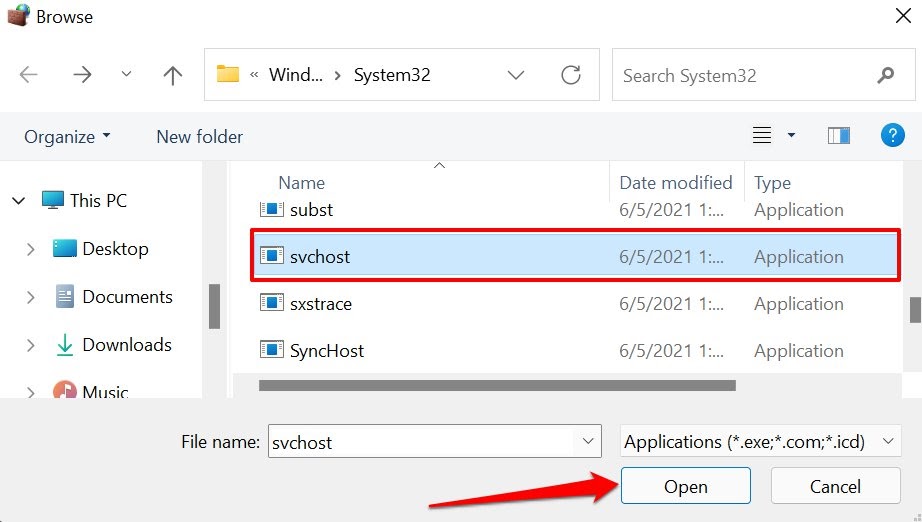Expand the Desktop tree node
This screenshot has height=522, width=922.
tap(31, 249)
